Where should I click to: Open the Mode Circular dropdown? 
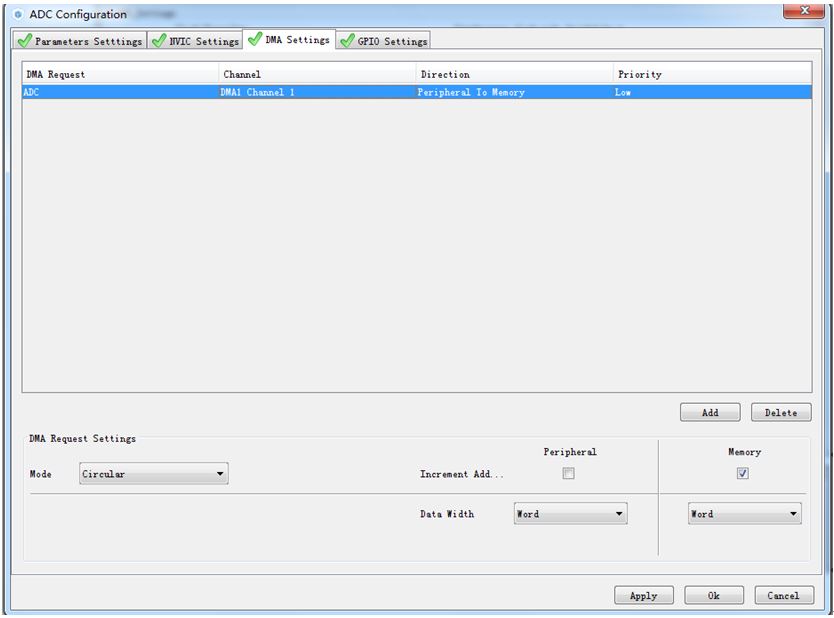[154, 474]
